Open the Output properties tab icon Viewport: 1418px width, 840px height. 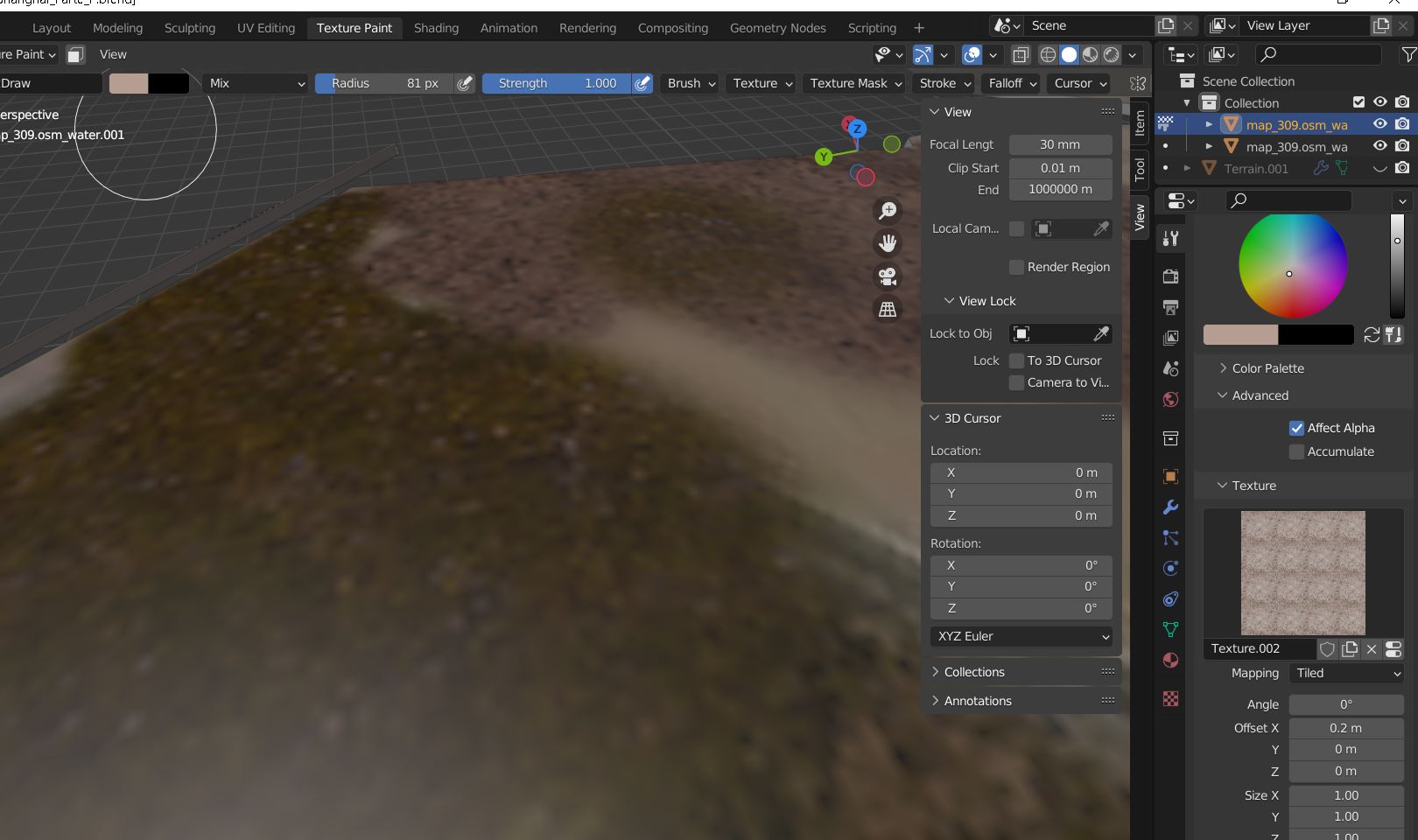[x=1171, y=307]
